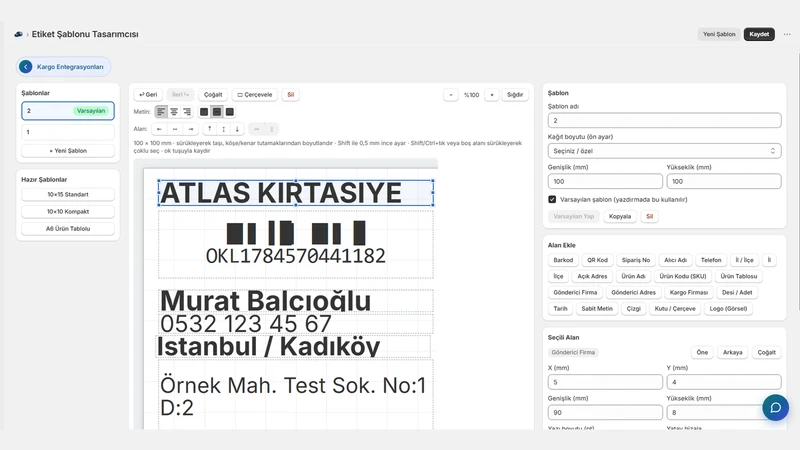Image resolution: width=800 pixels, height=450 pixels.
Task: Add a Gönderici Adres field
Action: point(633,293)
